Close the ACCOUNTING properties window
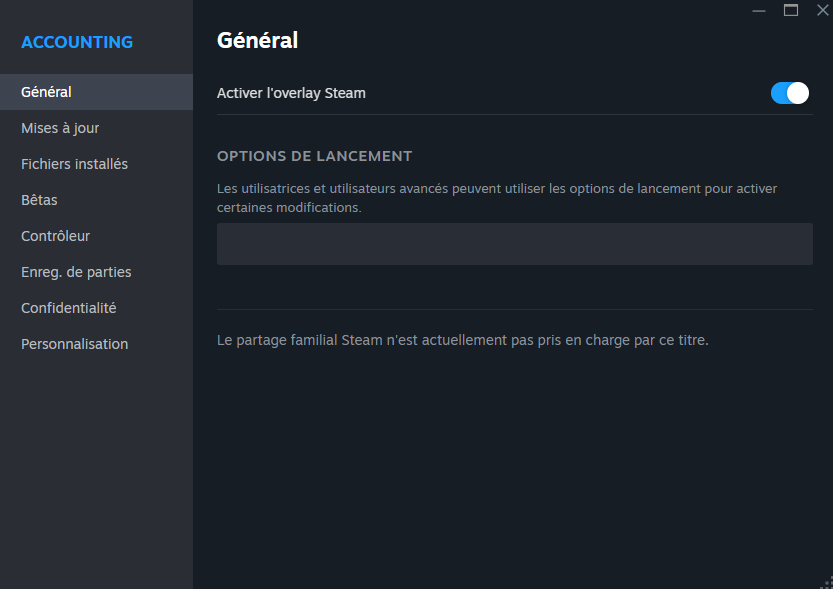 (x=822, y=10)
